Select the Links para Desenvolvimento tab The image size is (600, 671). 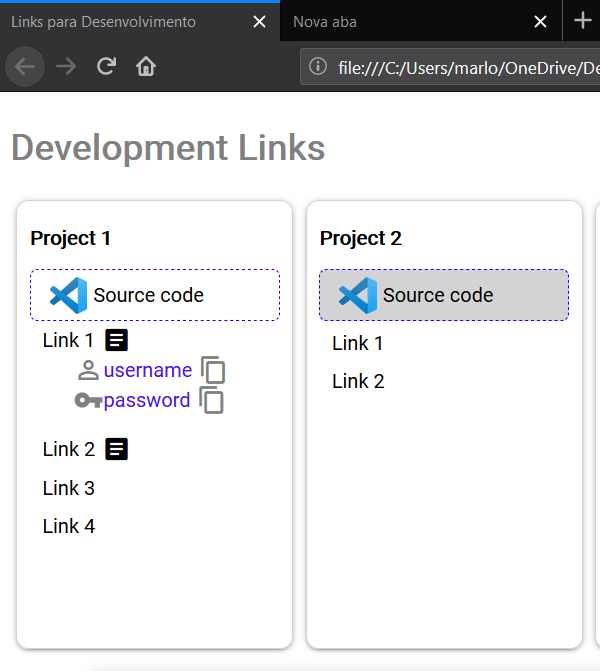pyautogui.click(x=140, y=21)
